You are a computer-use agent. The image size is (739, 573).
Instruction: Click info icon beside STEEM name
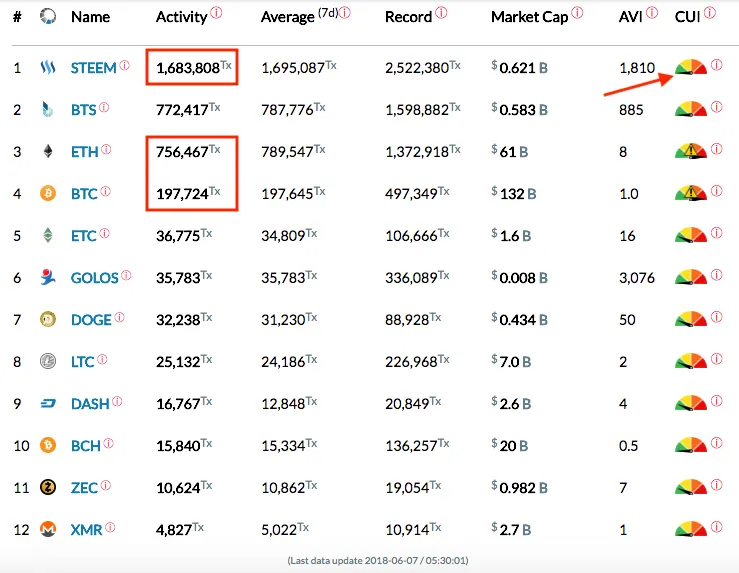coord(124,65)
